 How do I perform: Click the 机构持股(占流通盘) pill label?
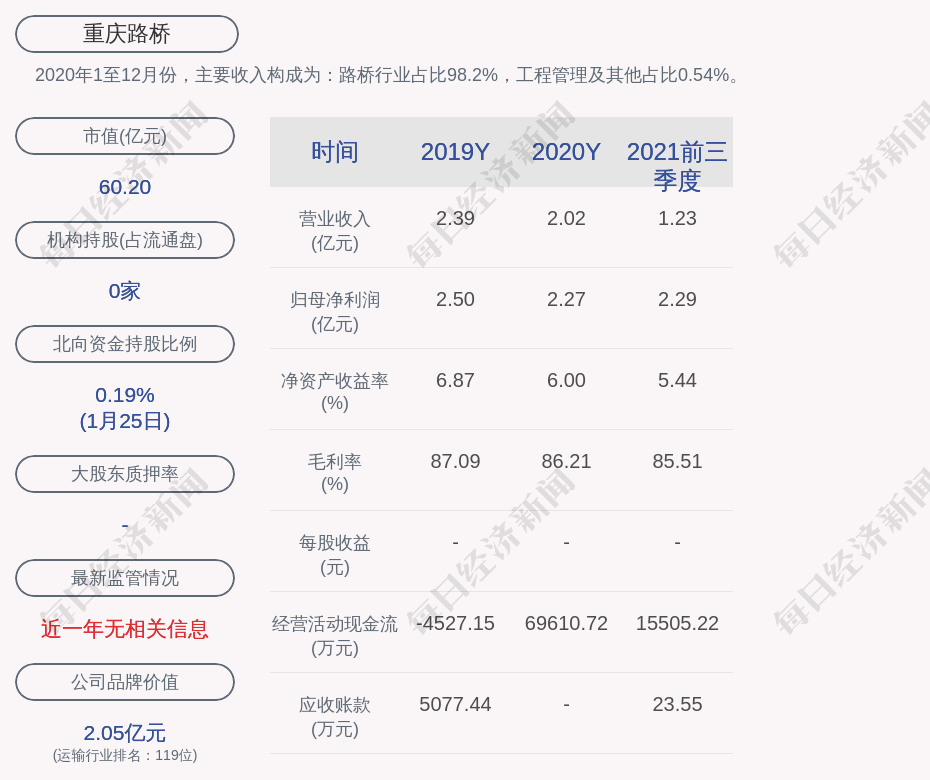(x=125, y=240)
